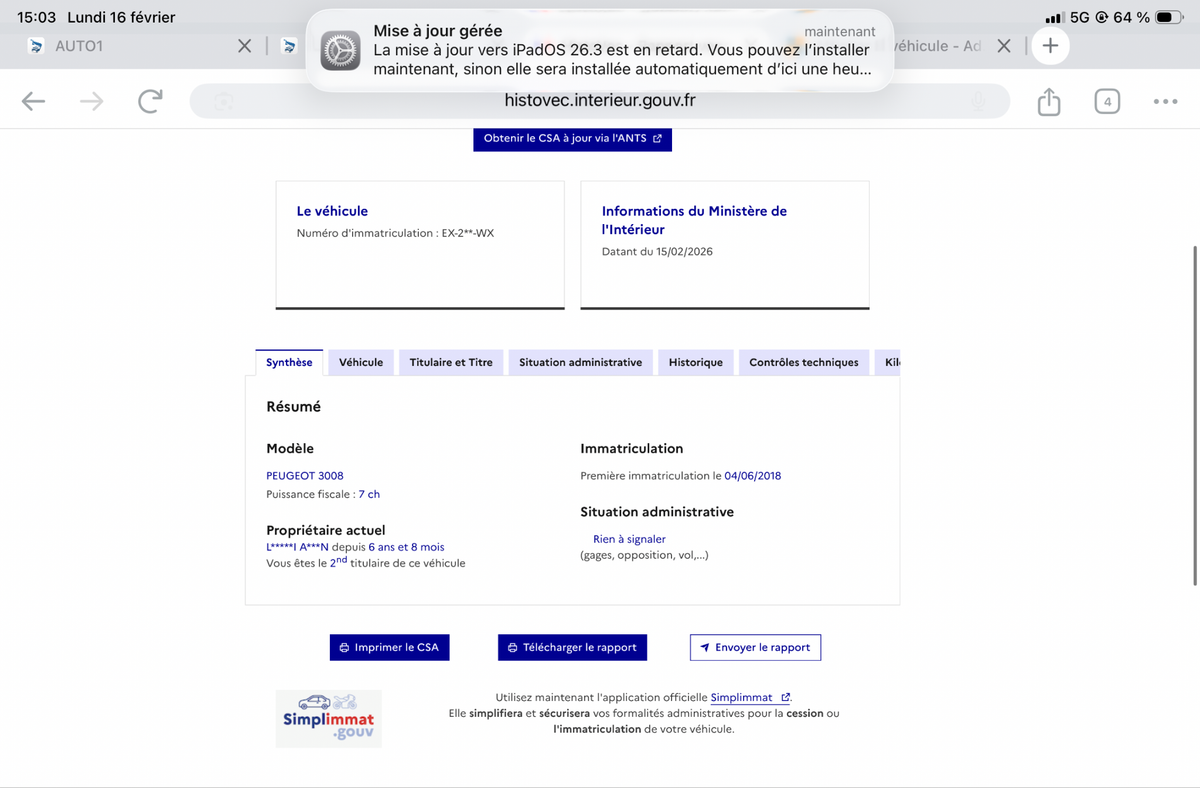The height and width of the screenshot is (788, 1200).
Task: Add a new tab with the plus button
Action: click(1050, 46)
